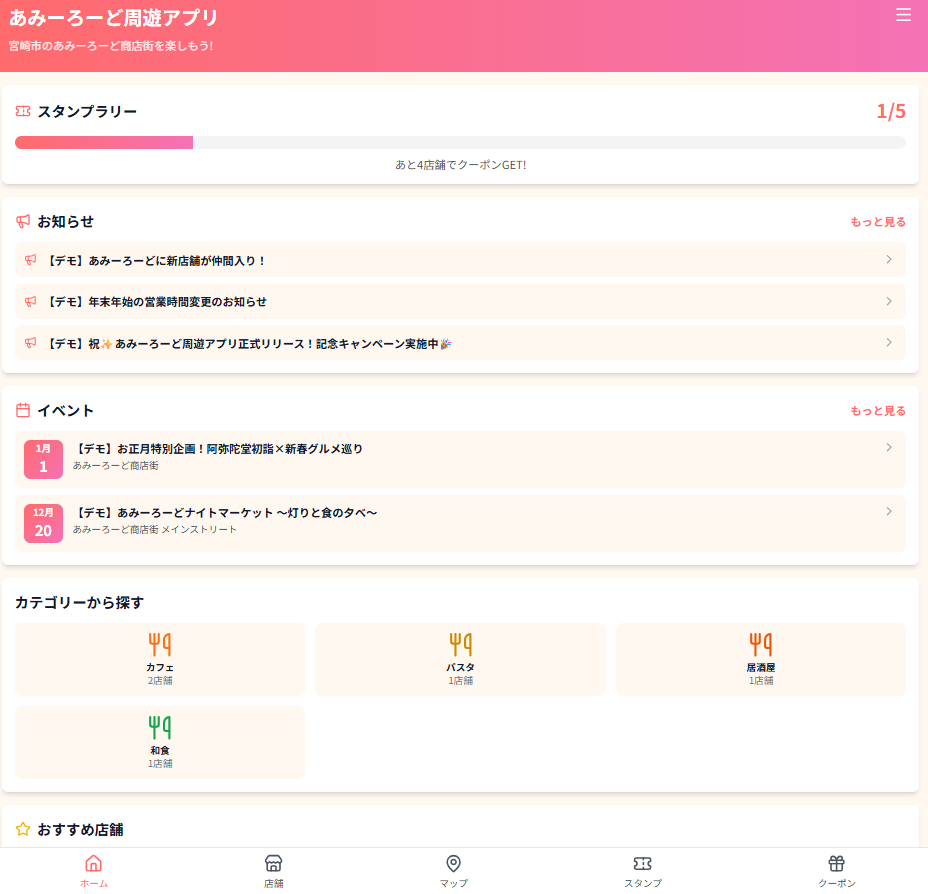
Task: Select the 居酒屋 category card
Action: 760,659
